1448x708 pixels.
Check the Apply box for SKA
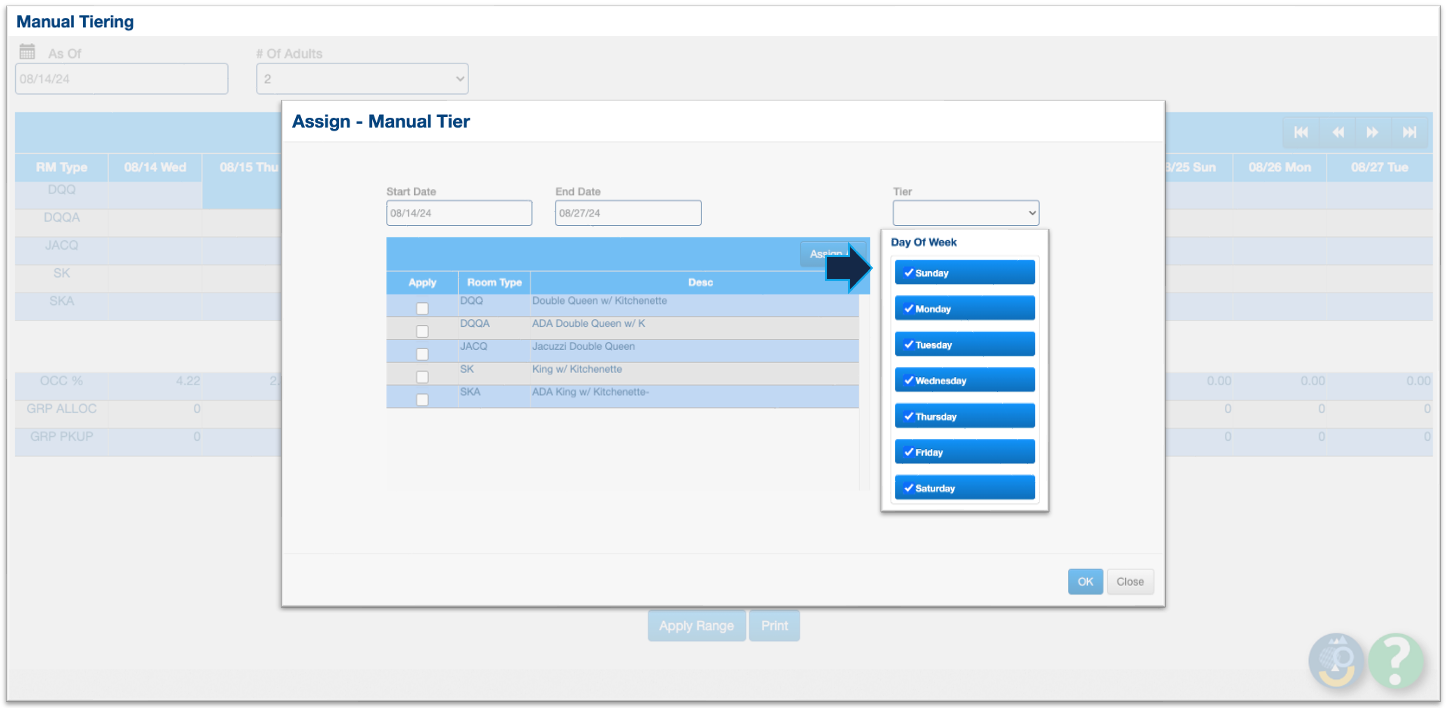point(422,400)
